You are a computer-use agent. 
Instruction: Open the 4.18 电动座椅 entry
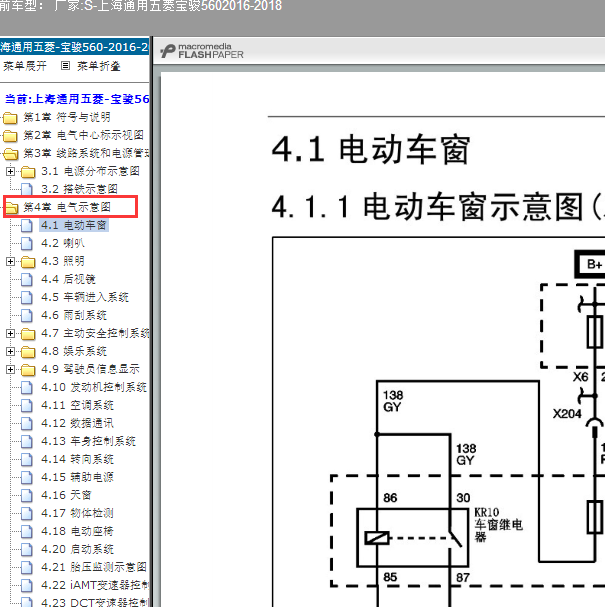[77, 531]
